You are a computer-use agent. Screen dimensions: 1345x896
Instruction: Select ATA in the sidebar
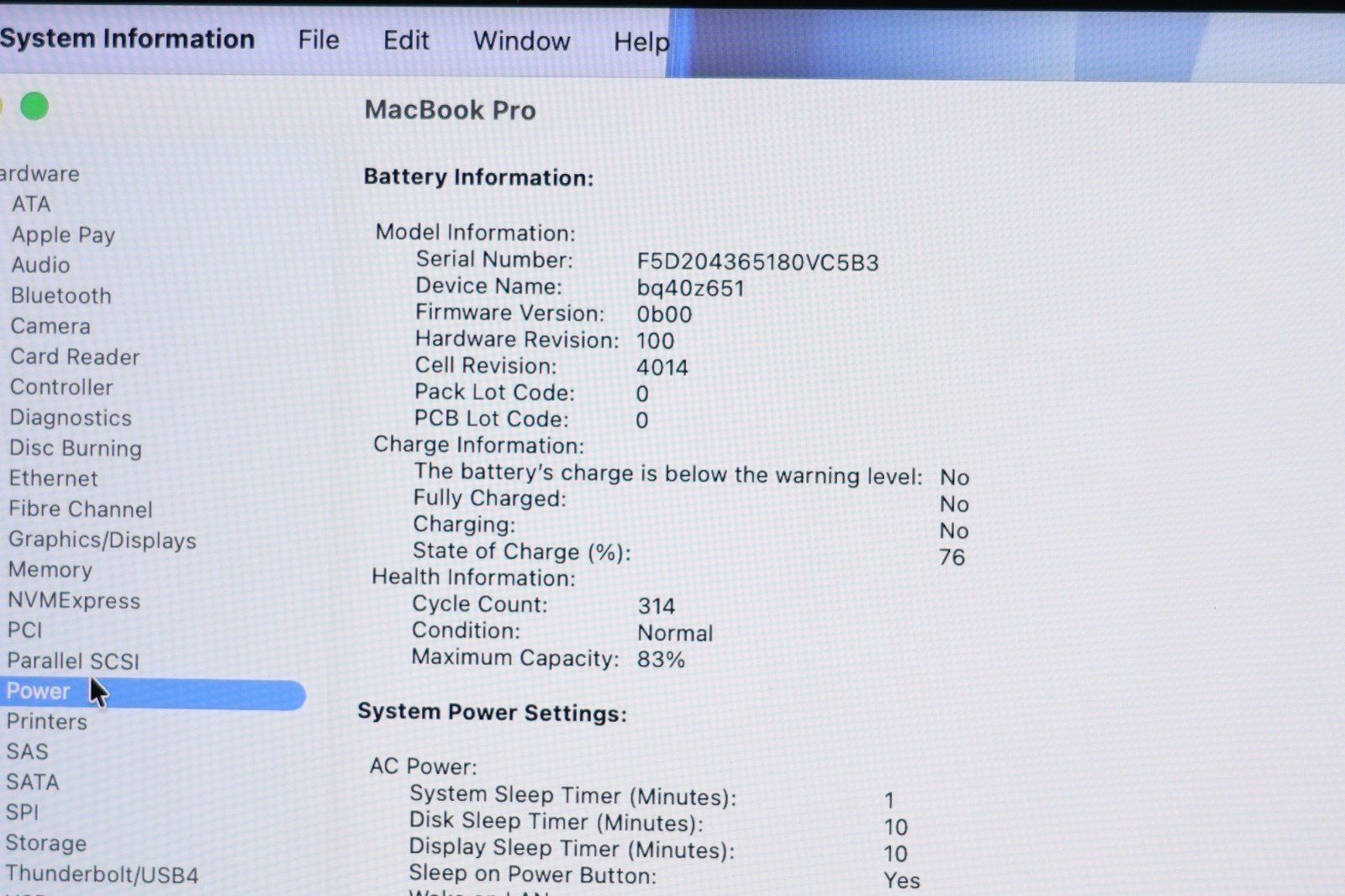coord(31,204)
